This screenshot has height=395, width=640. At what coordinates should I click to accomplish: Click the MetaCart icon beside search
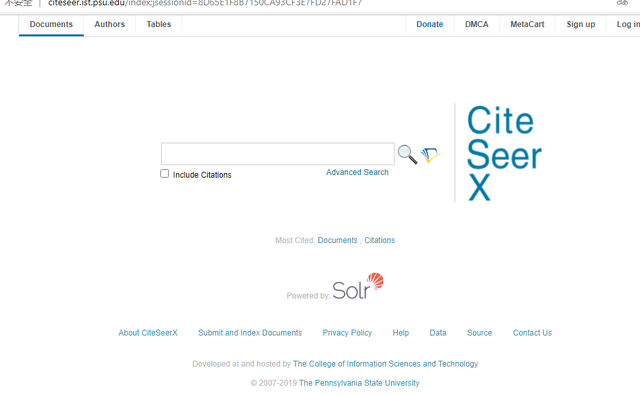tap(431, 155)
